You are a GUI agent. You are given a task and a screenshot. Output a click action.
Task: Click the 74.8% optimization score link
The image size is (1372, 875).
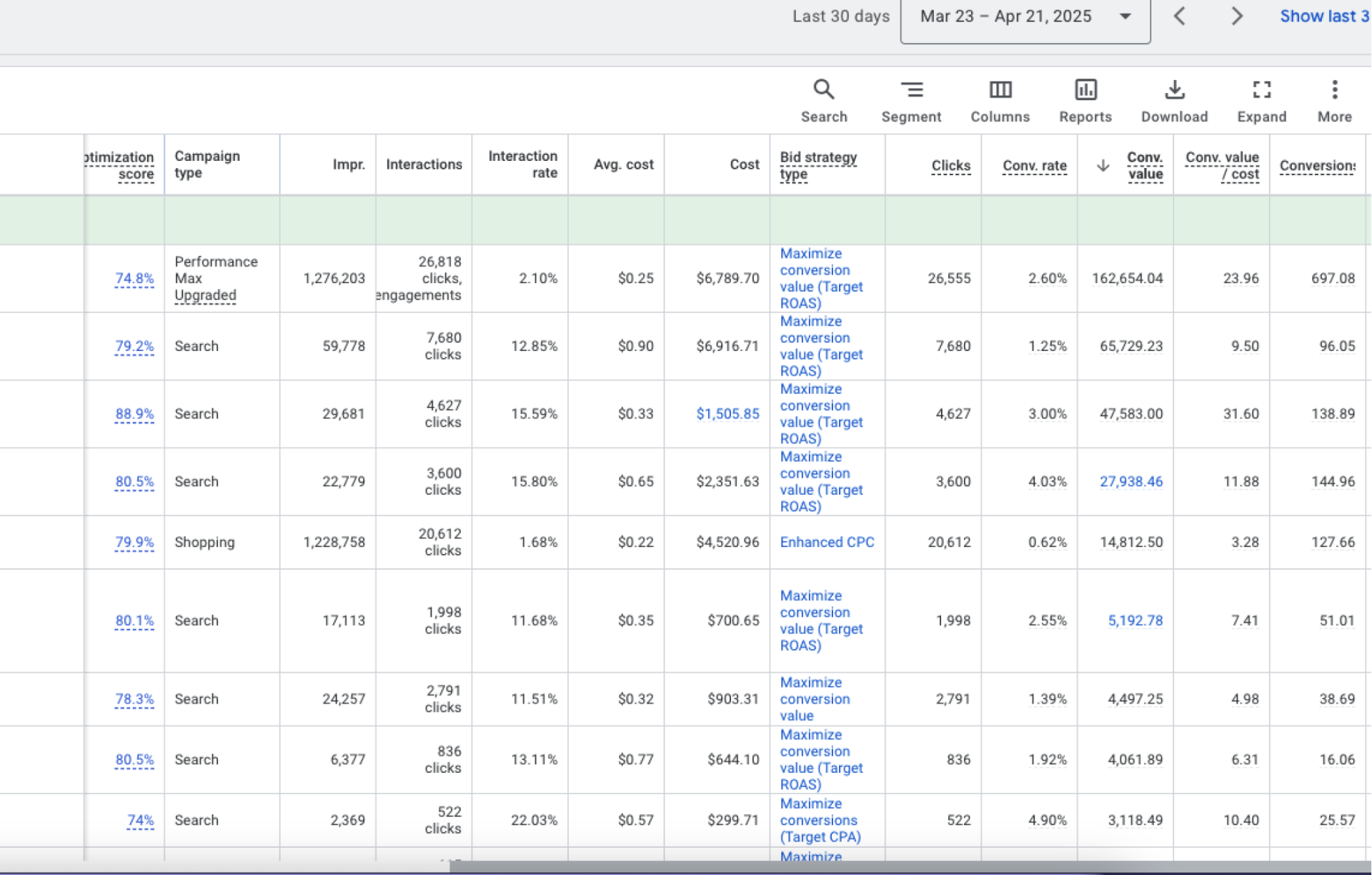[134, 279]
